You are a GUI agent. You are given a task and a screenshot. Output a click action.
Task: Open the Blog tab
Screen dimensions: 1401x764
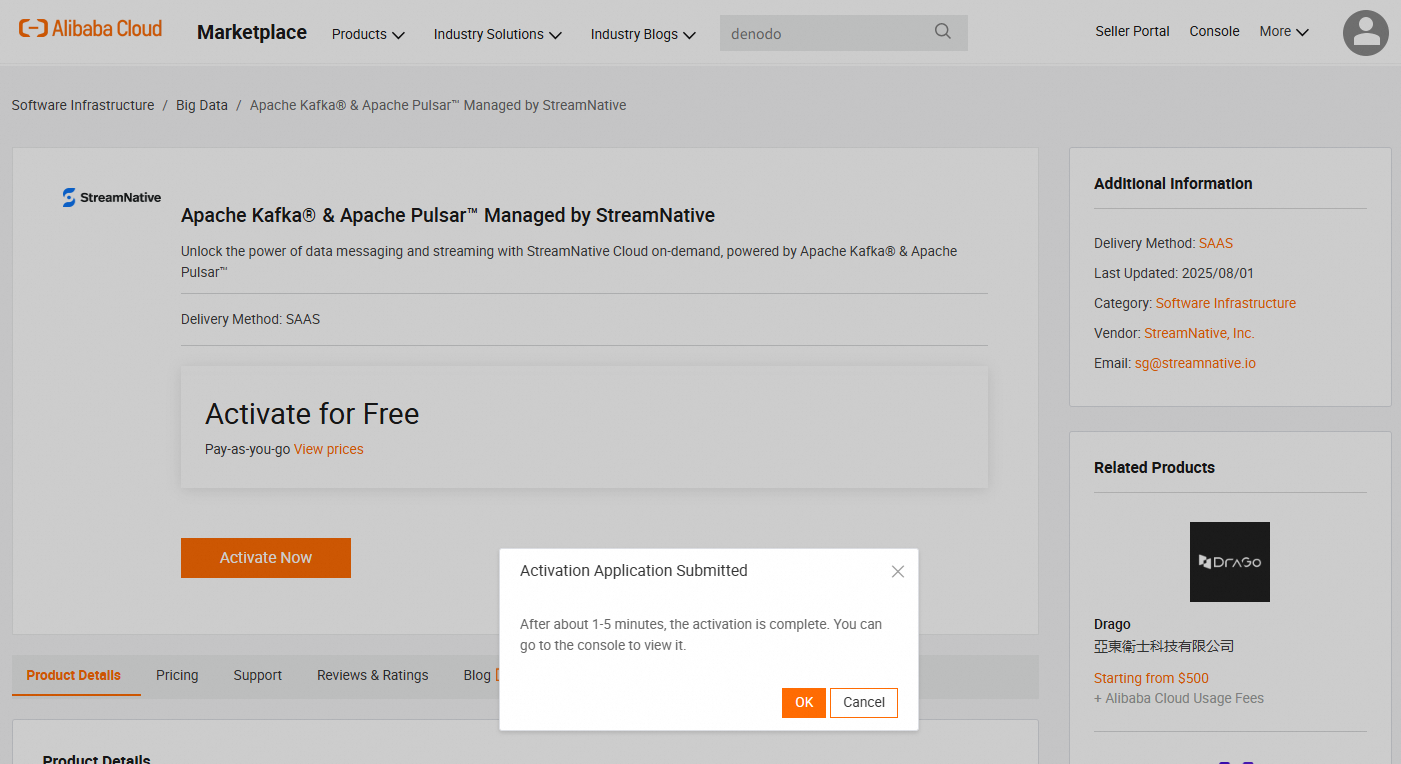(477, 675)
